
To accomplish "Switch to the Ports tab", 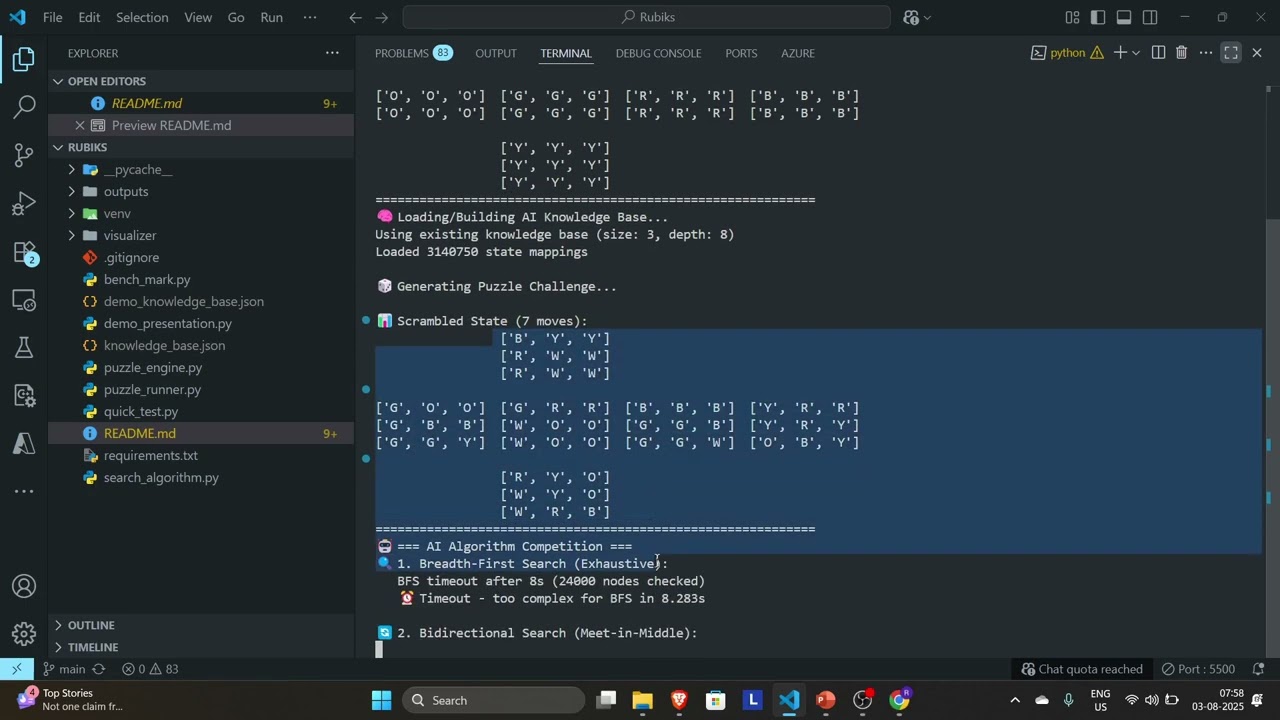I will tap(741, 53).
